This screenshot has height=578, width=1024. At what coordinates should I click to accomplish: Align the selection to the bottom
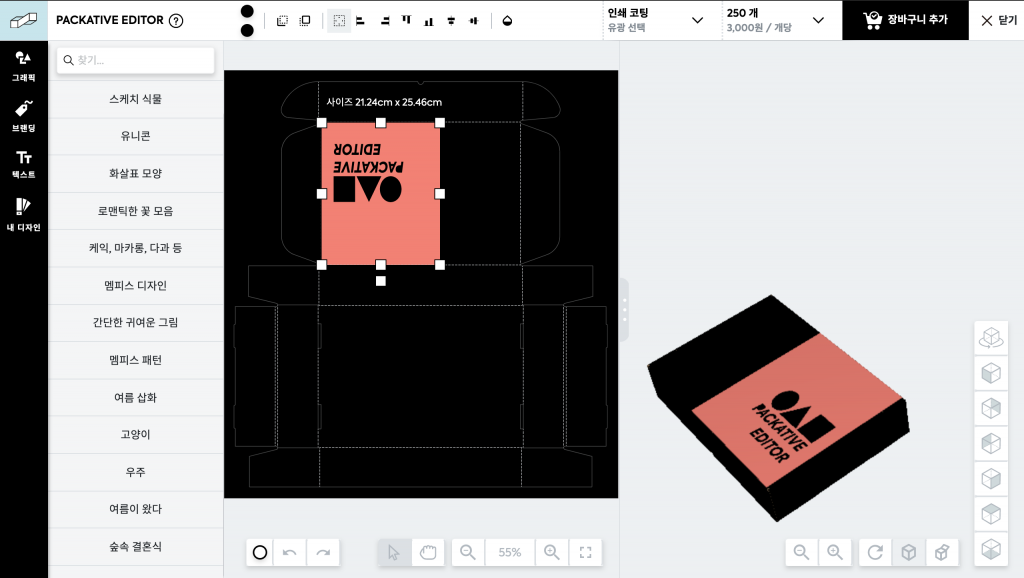click(x=428, y=21)
